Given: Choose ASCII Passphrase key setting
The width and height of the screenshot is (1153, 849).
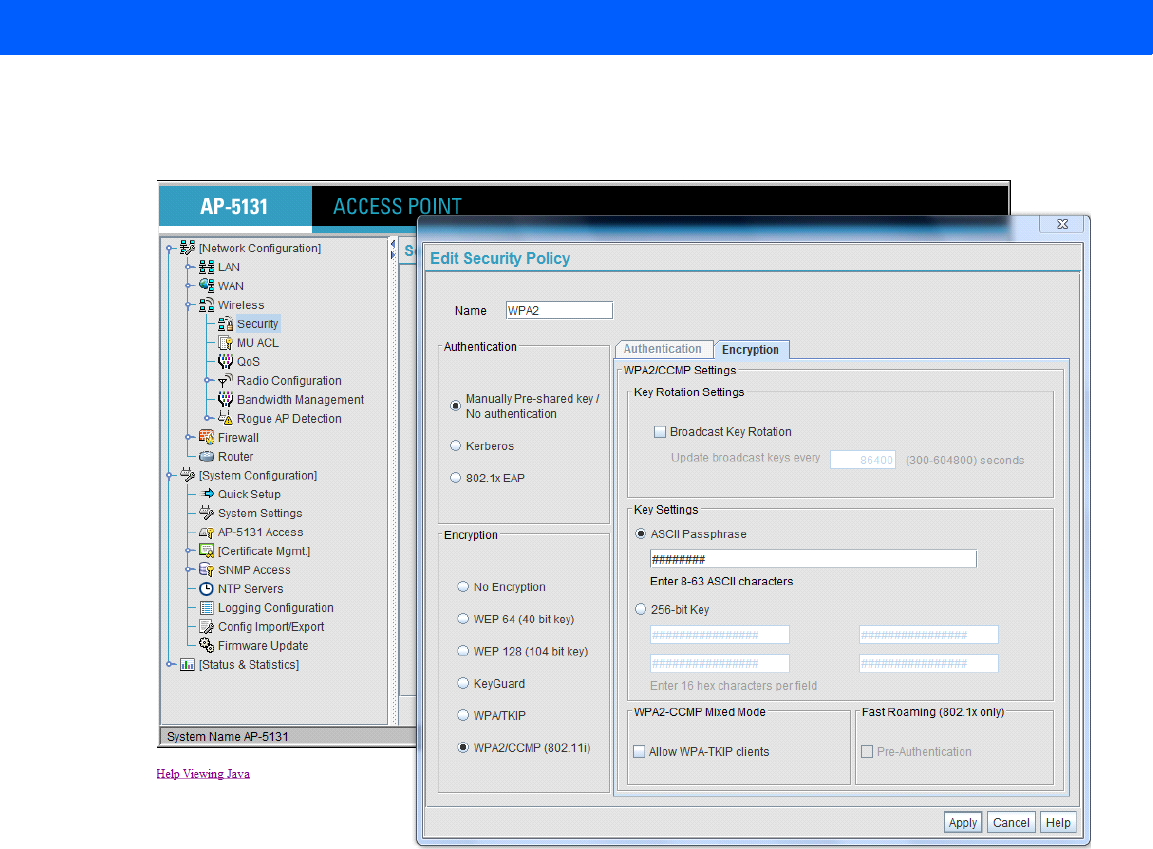Looking at the screenshot, I should click(x=640, y=534).
